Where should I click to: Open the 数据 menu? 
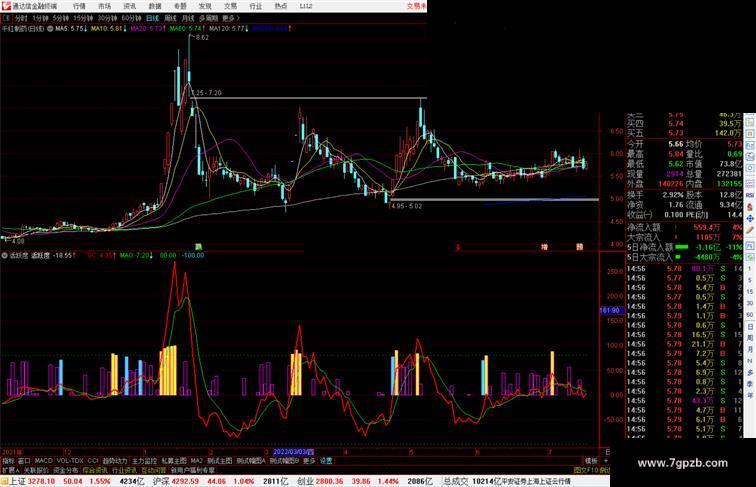point(154,6)
